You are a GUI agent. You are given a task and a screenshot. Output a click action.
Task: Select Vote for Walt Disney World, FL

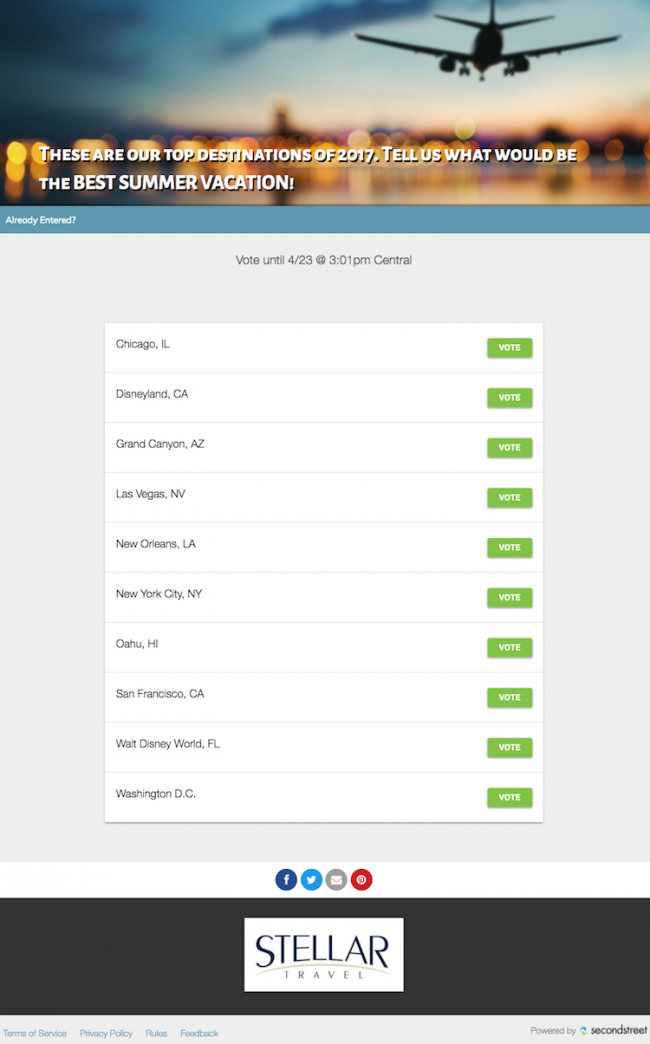(509, 747)
